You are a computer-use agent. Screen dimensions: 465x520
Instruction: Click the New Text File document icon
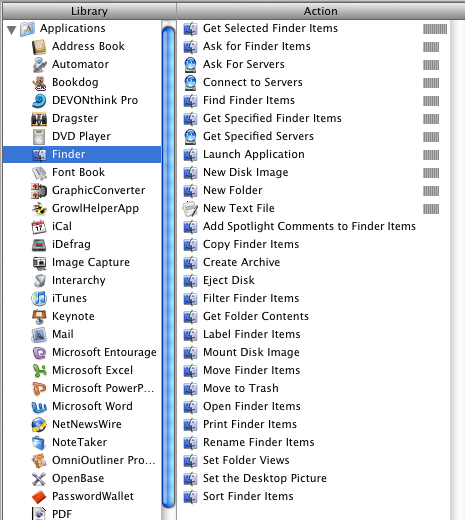(x=190, y=209)
